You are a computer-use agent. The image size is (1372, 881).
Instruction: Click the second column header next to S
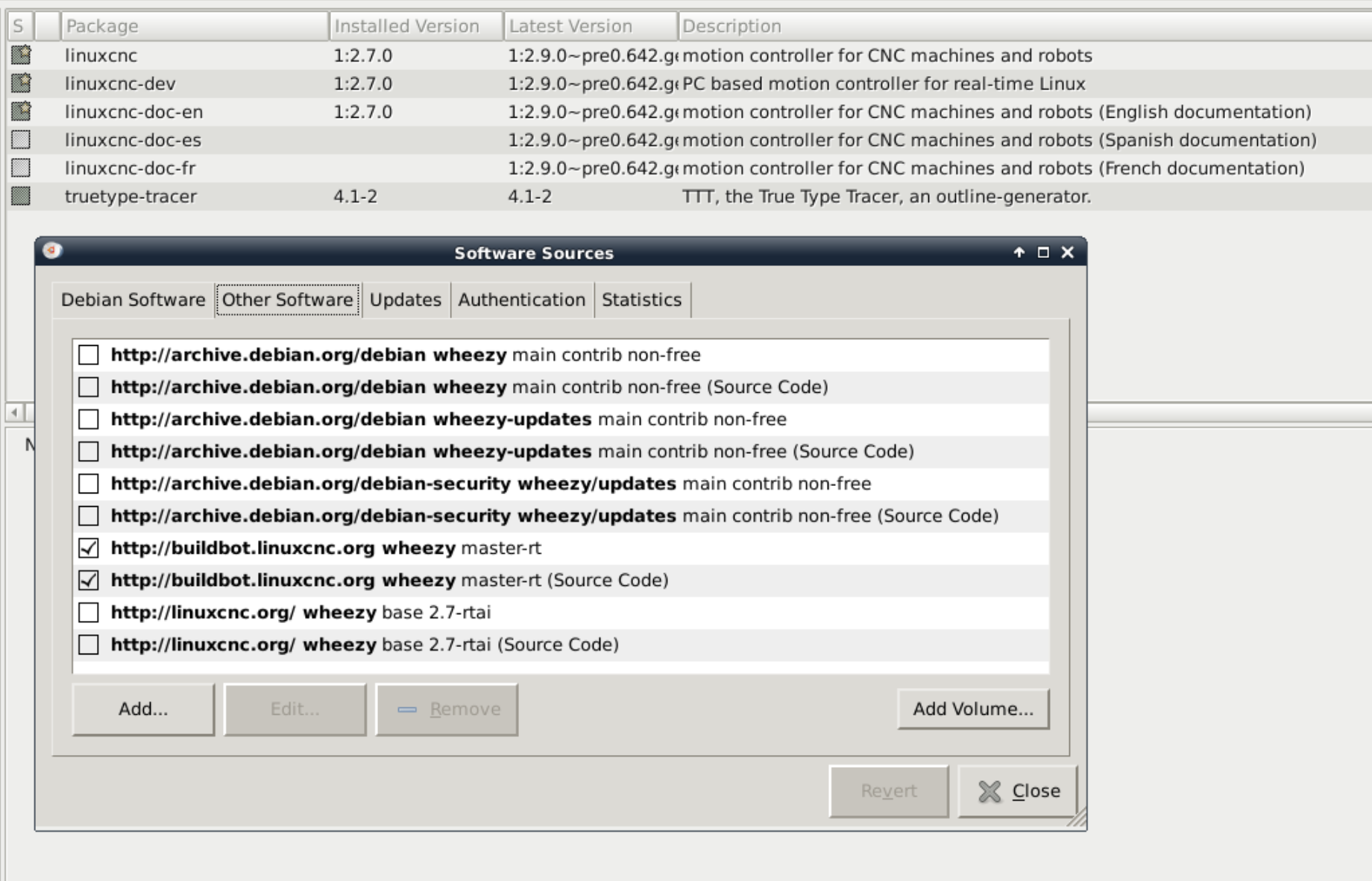[x=48, y=26]
